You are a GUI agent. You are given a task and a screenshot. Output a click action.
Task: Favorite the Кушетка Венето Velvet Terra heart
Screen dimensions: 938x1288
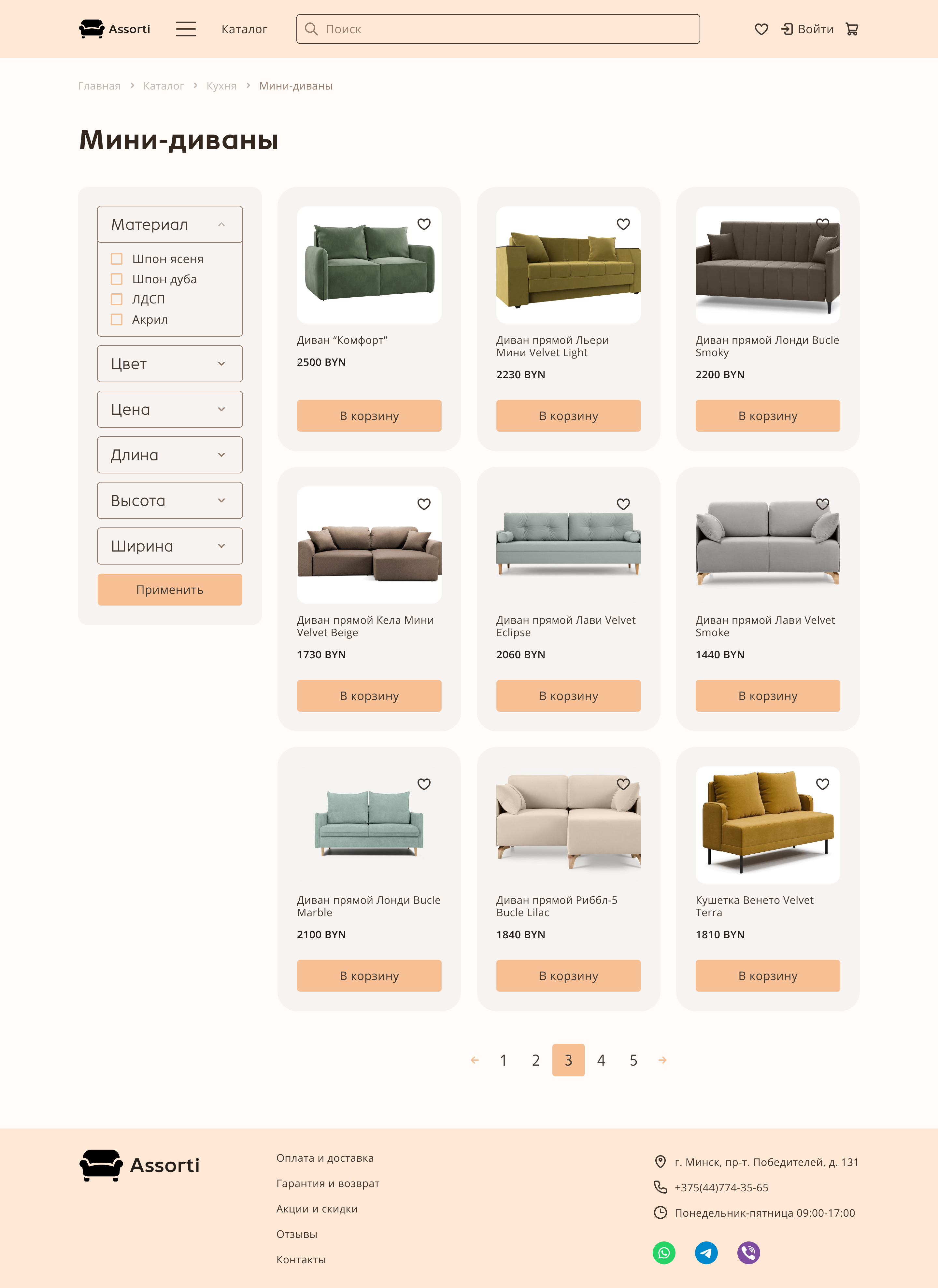pos(823,784)
